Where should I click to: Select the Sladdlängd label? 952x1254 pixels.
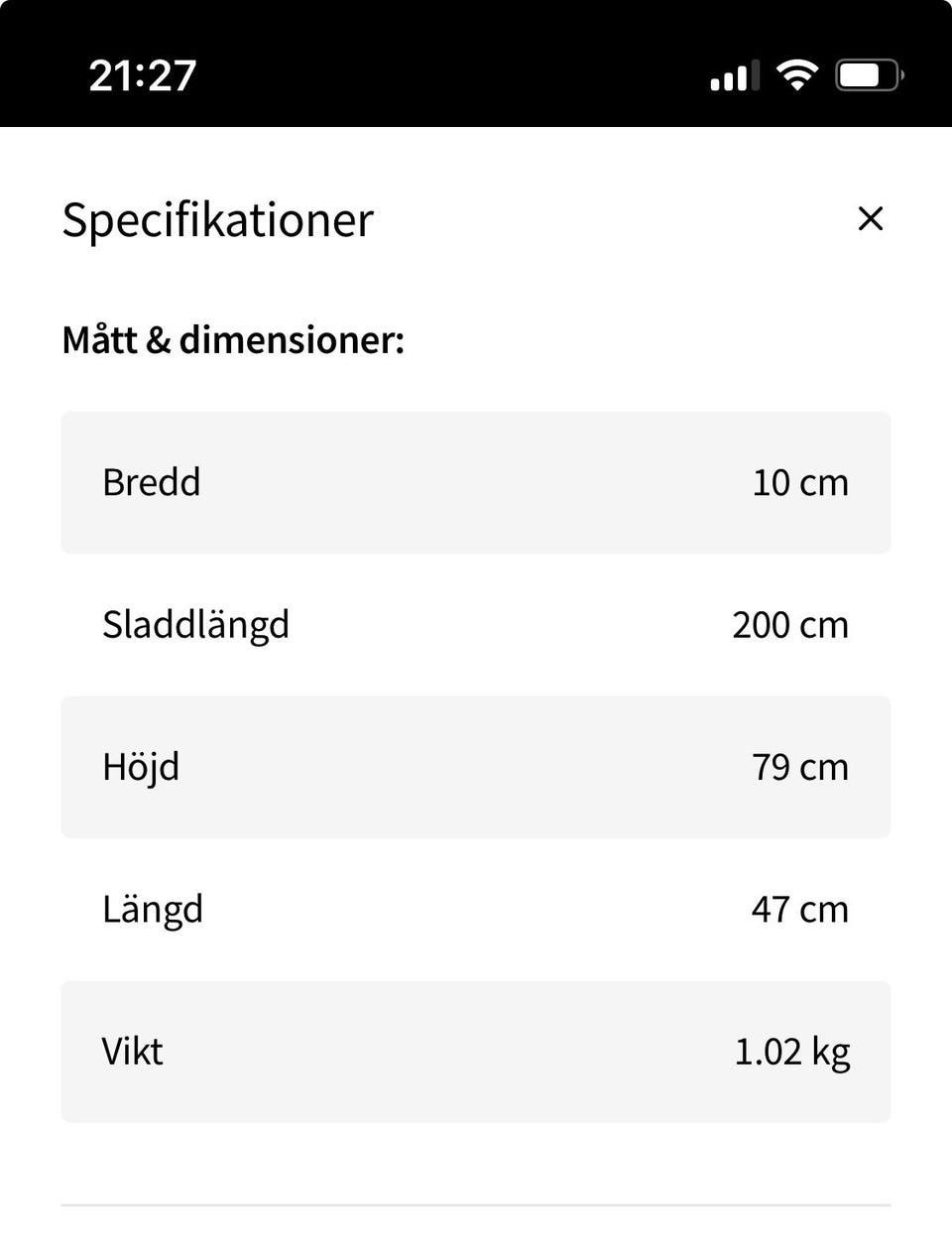(x=195, y=625)
